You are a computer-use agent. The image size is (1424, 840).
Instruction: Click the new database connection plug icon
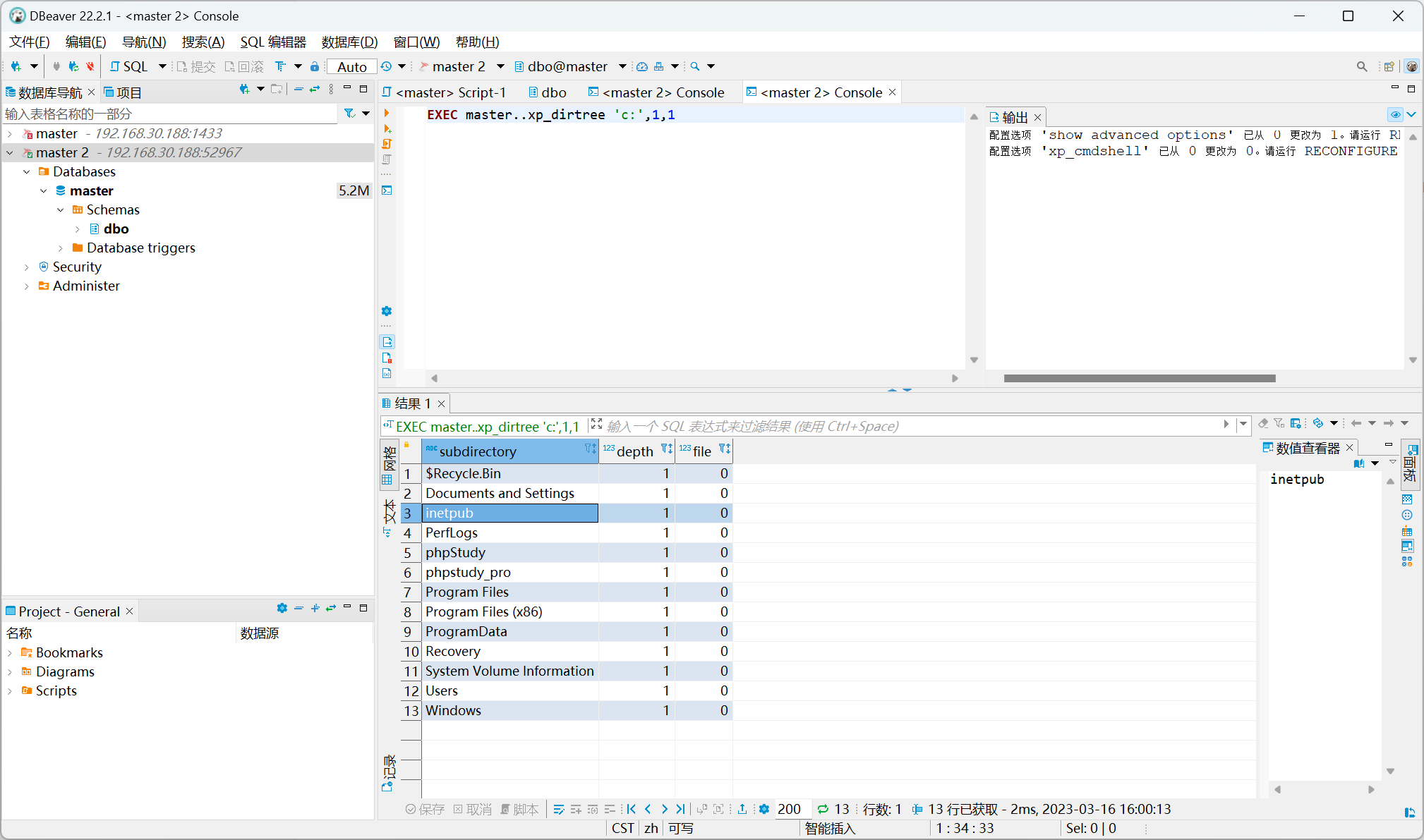point(16,66)
